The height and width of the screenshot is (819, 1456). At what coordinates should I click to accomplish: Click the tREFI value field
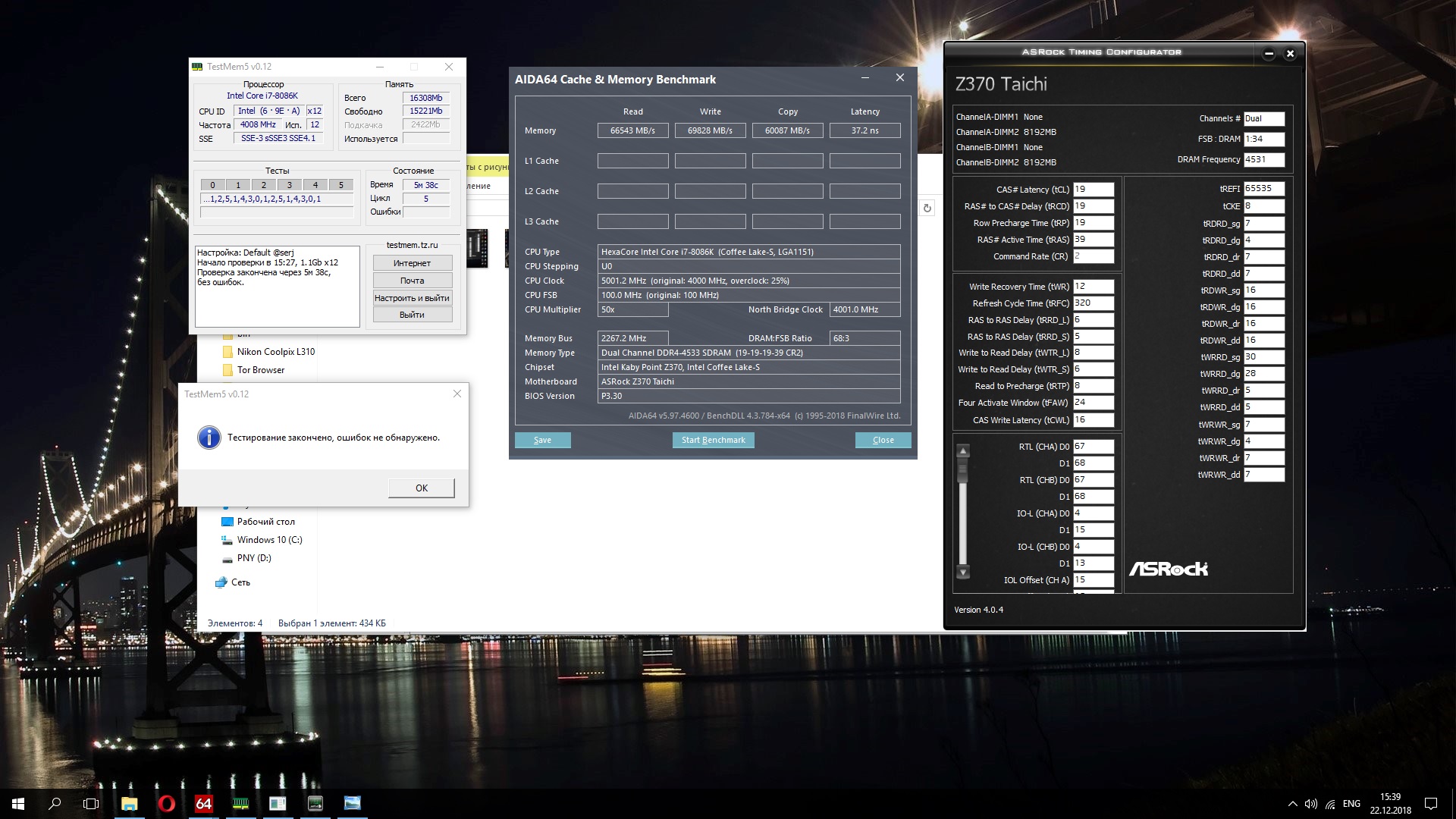(1263, 189)
